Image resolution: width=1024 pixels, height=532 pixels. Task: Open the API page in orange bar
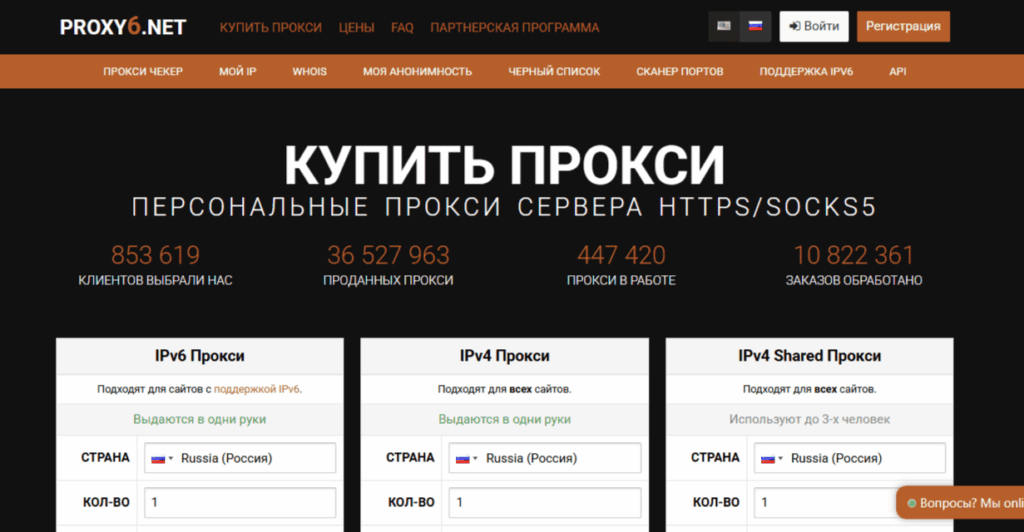coord(897,72)
